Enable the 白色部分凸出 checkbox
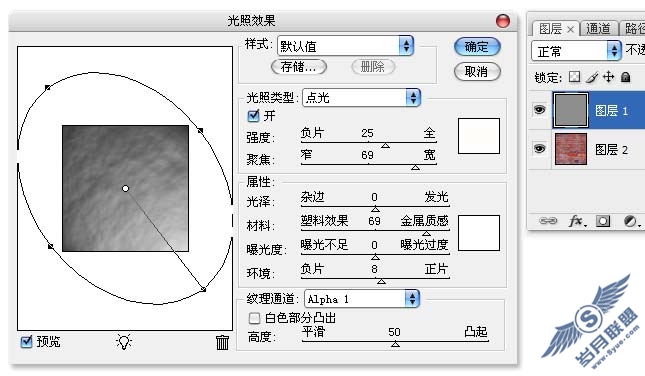645x376 pixels. [x=255, y=318]
